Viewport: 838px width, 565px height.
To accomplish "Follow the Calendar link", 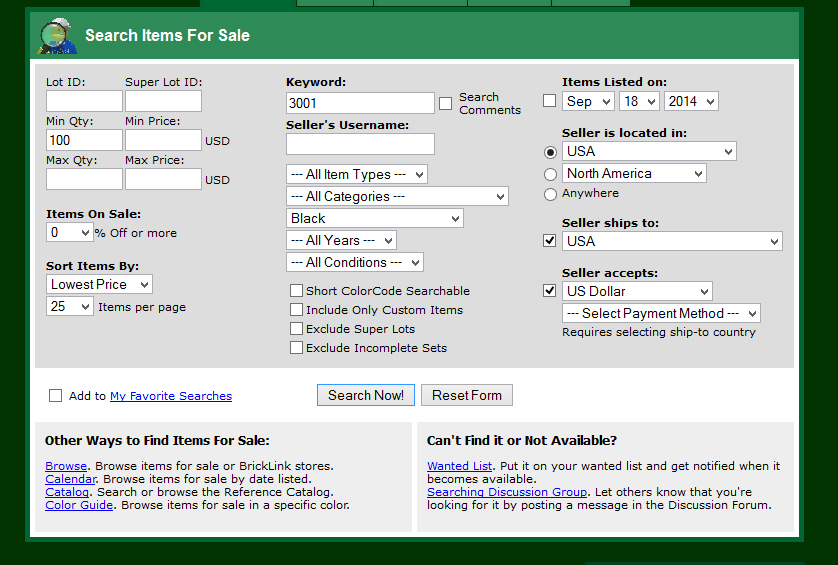I will point(71,479).
